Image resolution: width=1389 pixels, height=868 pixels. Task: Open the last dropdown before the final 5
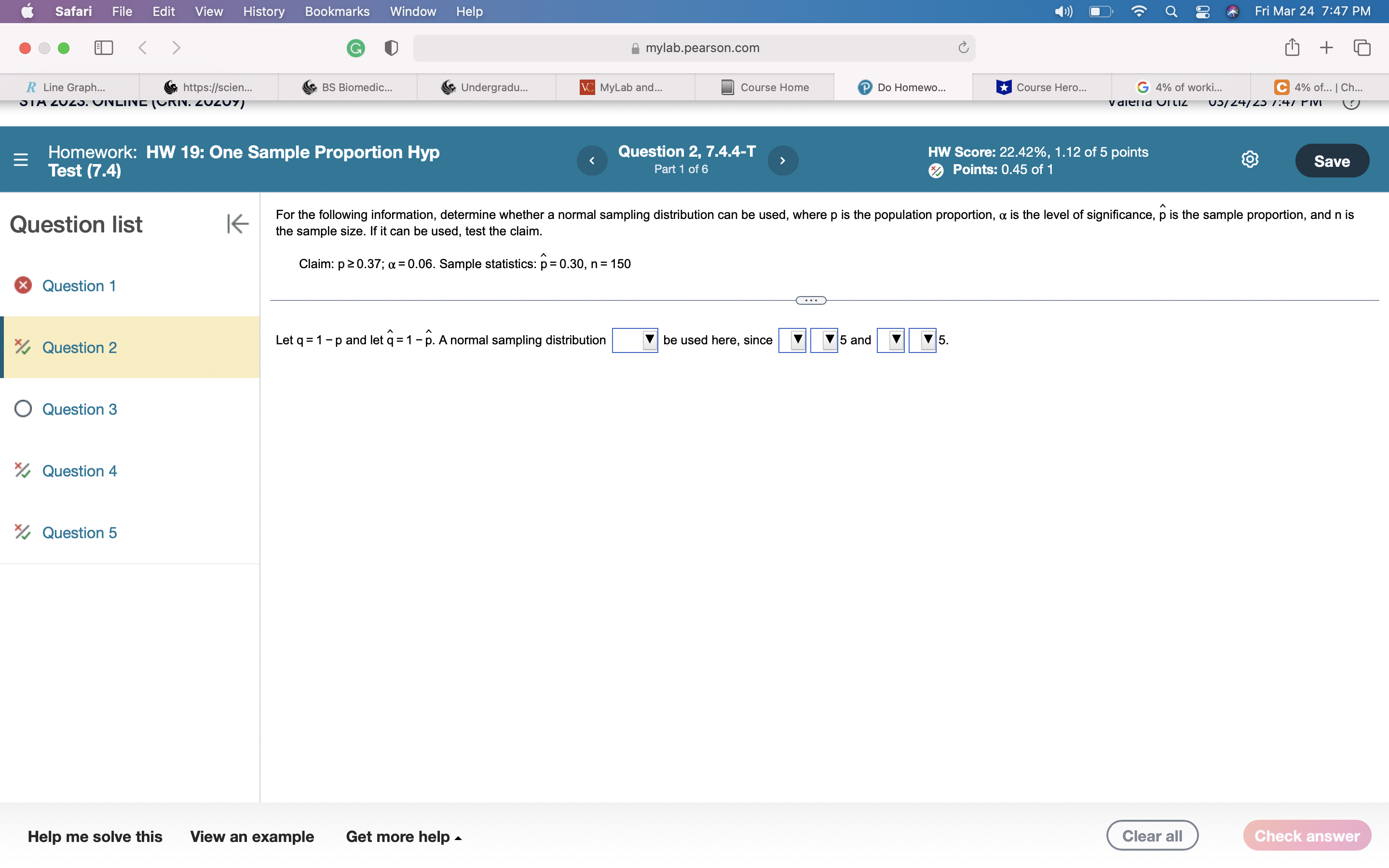[x=922, y=340]
